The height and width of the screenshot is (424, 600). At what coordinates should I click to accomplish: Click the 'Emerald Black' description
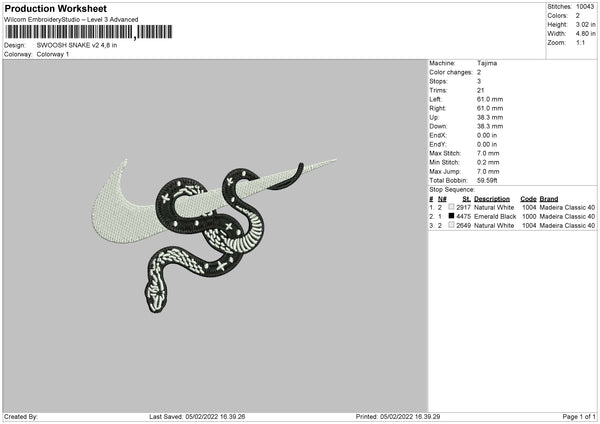coord(495,217)
